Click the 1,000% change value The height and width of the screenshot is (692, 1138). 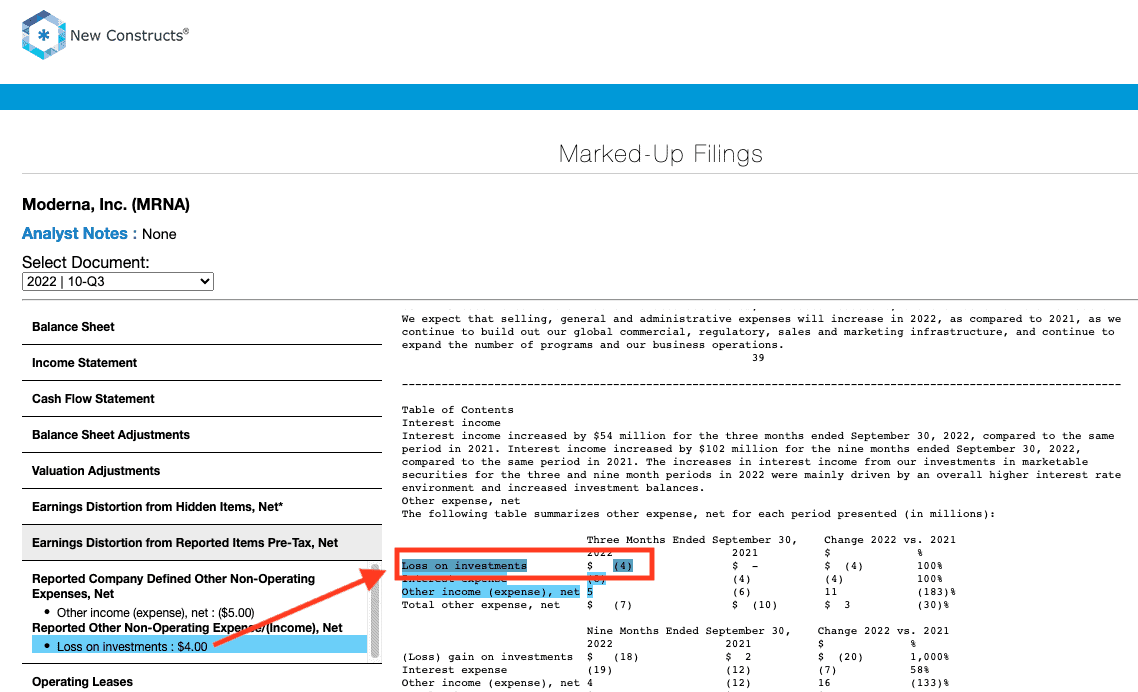tap(930, 657)
